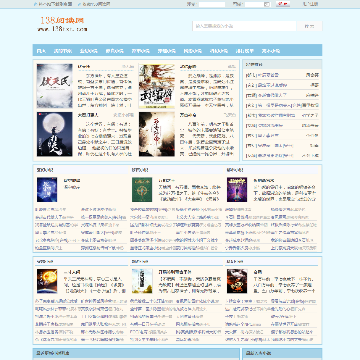Open the small orange planet book cover
Screen dimensions: 360x360
(47, 281)
